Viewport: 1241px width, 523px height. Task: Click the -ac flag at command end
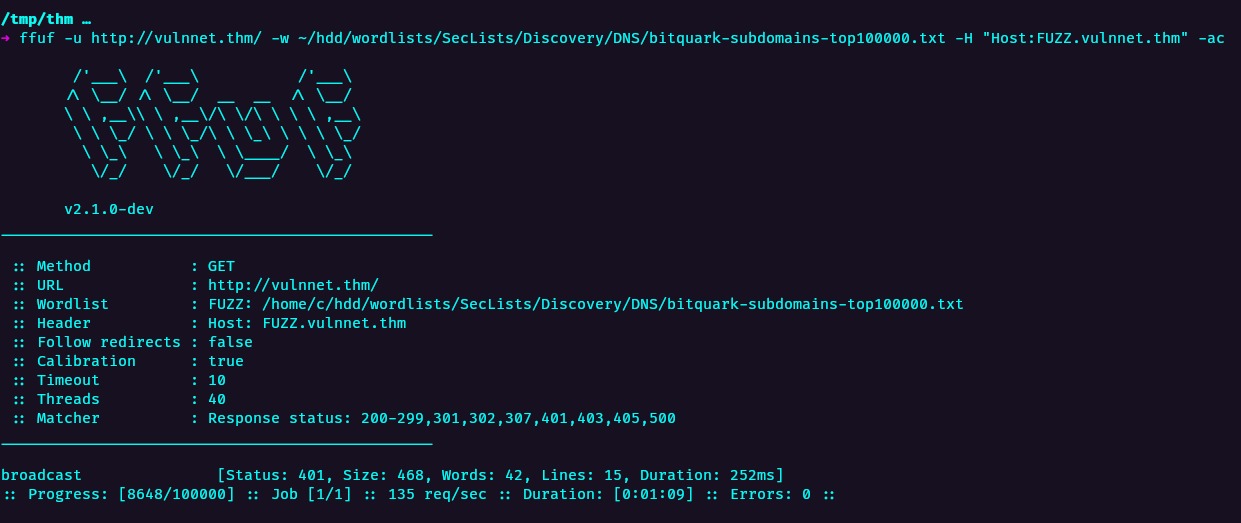(x=1211, y=38)
